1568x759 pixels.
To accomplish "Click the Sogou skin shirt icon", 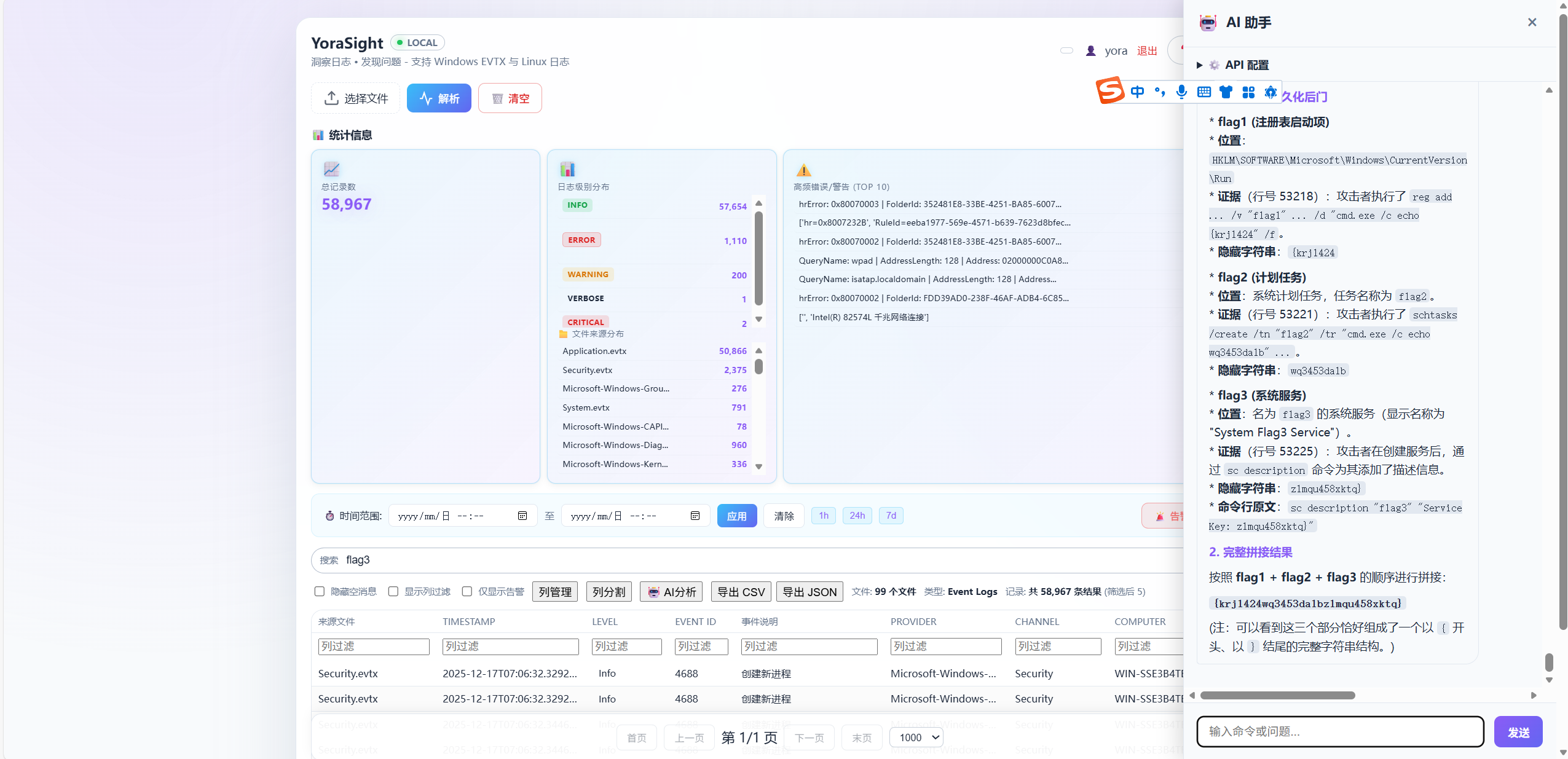I will [x=1226, y=92].
